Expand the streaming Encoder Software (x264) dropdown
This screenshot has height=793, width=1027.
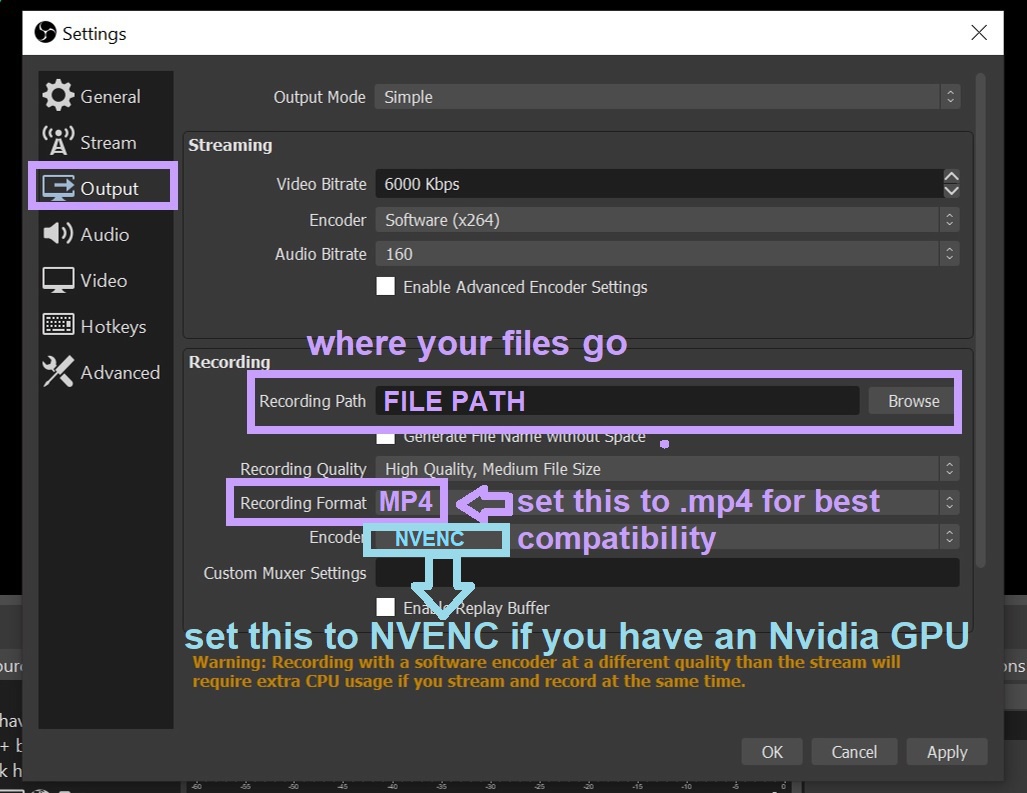666,220
